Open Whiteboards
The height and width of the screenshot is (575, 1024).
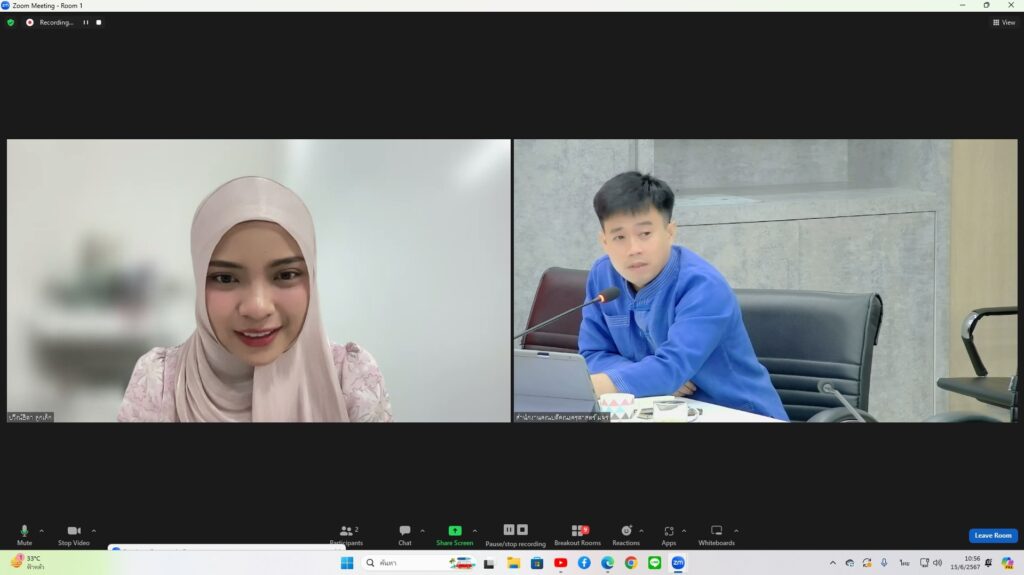(716, 535)
